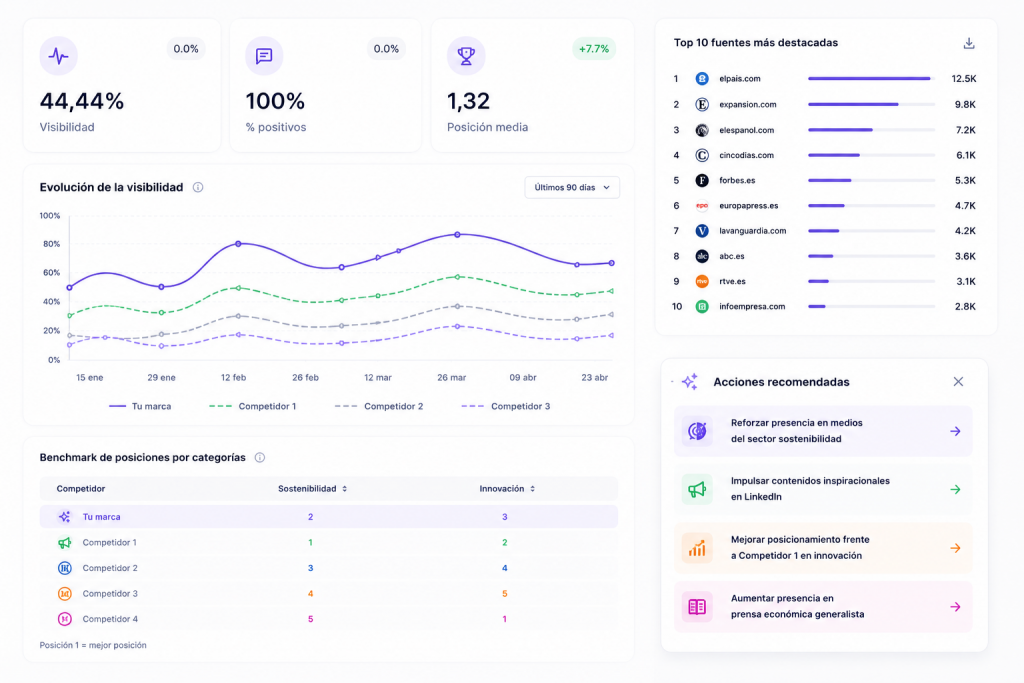Click the Visibilidad pulse icon
This screenshot has width=1024, height=683.
[59, 56]
